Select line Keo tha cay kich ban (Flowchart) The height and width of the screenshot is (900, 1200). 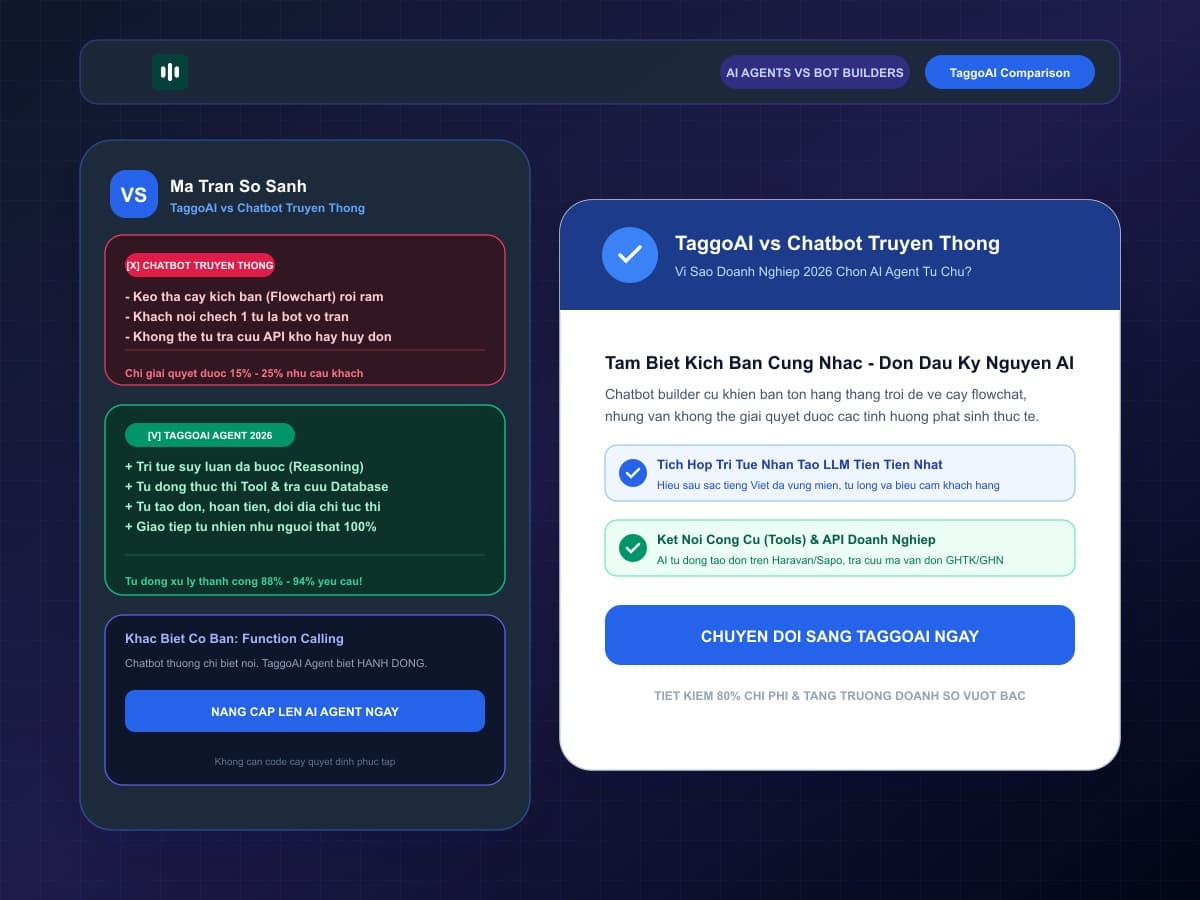pos(254,296)
